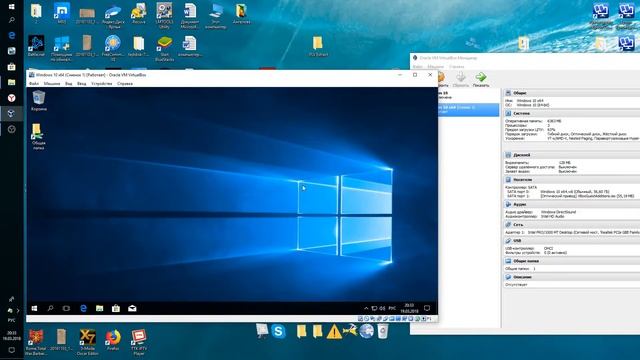The height and width of the screenshot is (360, 640).
Task: Open the 3-Media X7 shortcut on desktop
Action: click(x=87, y=342)
